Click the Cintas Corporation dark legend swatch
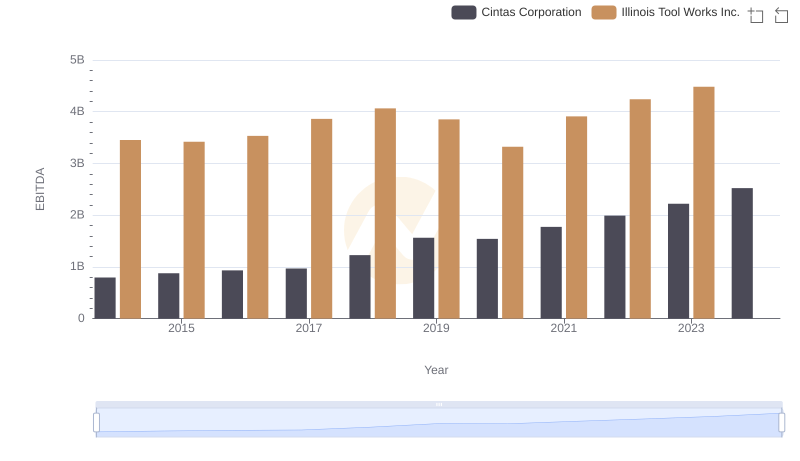The height and width of the screenshot is (461, 800). [464, 12]
